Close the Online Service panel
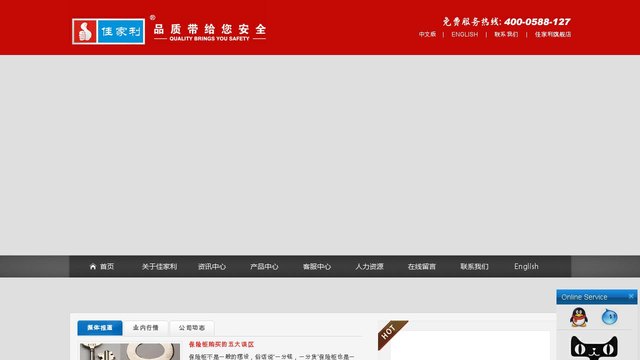 click(631, 296)
